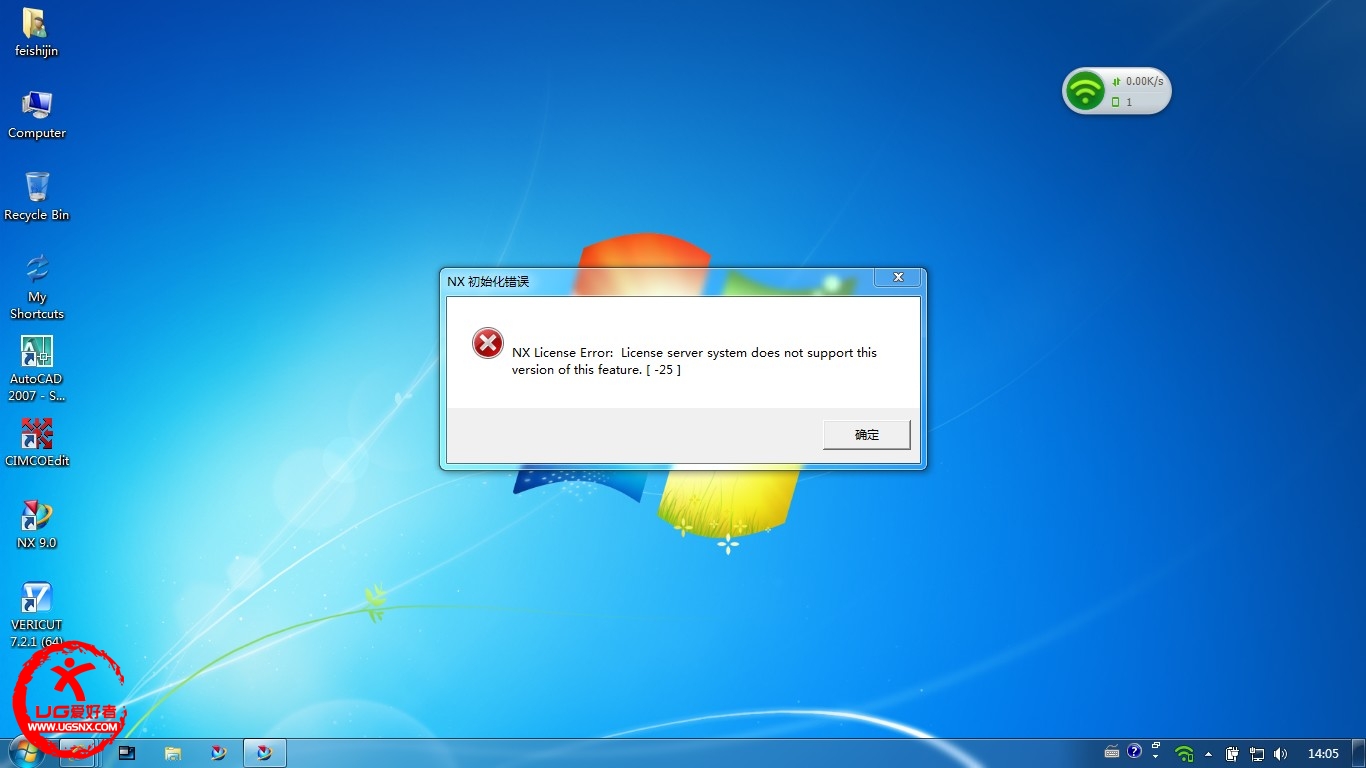Click the non-highlighted NX icon beside File Explorer

(x=219, y=753)
